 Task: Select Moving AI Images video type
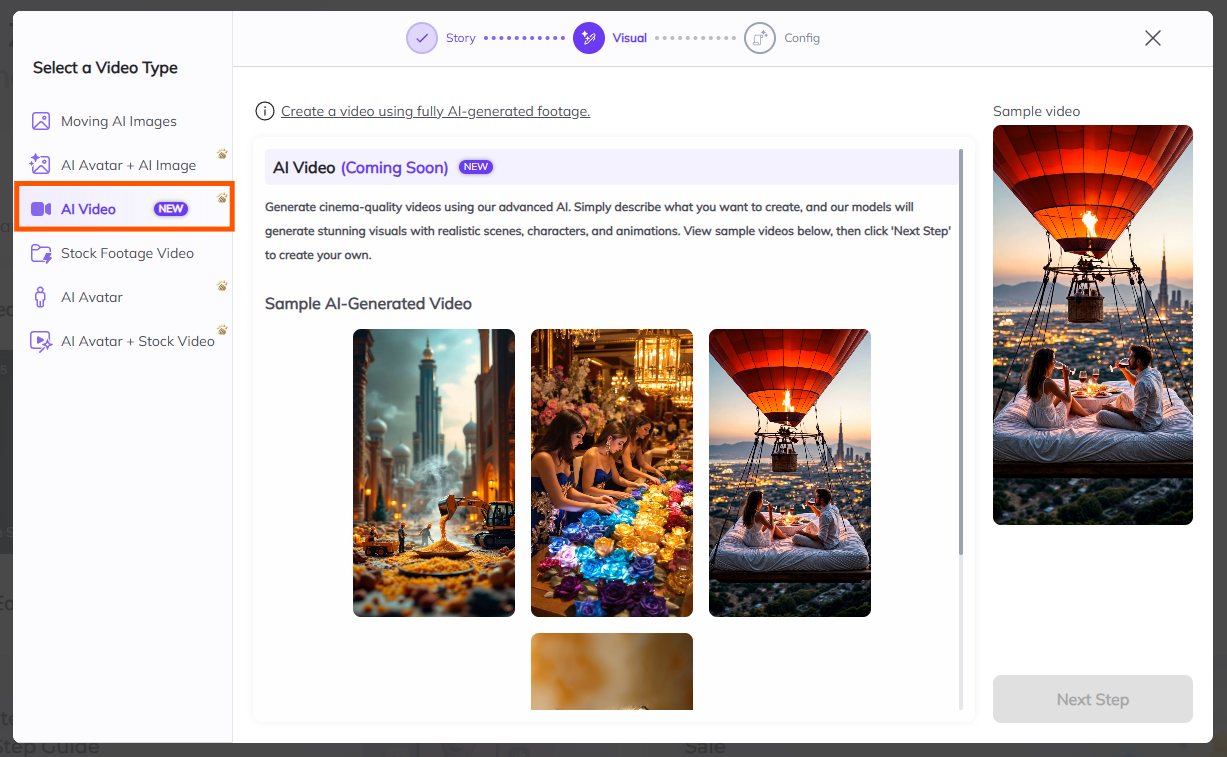coord(122,121)
